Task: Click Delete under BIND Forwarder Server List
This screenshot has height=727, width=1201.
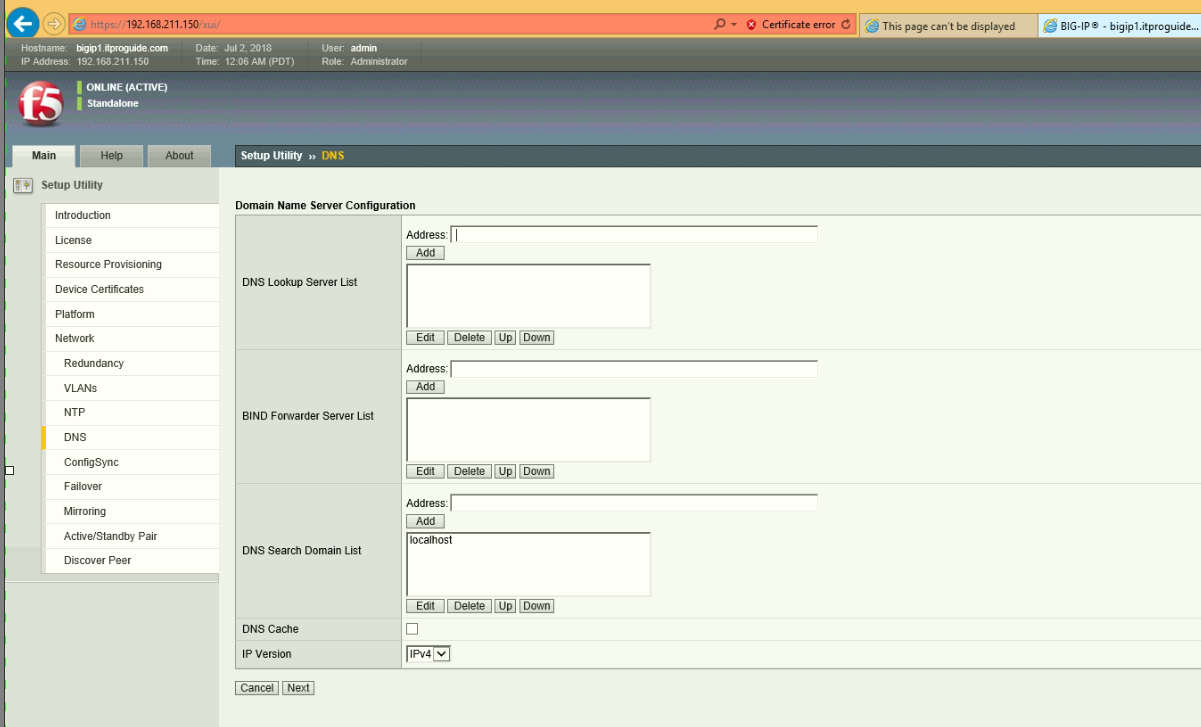Action: pos(469,472)
